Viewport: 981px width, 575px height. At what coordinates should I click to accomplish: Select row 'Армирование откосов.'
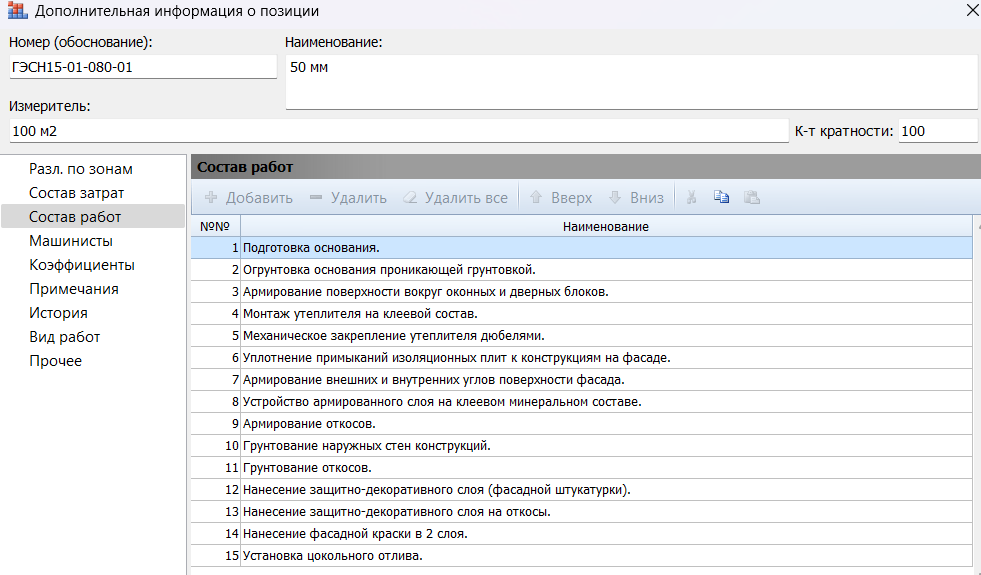click(581, 424)
